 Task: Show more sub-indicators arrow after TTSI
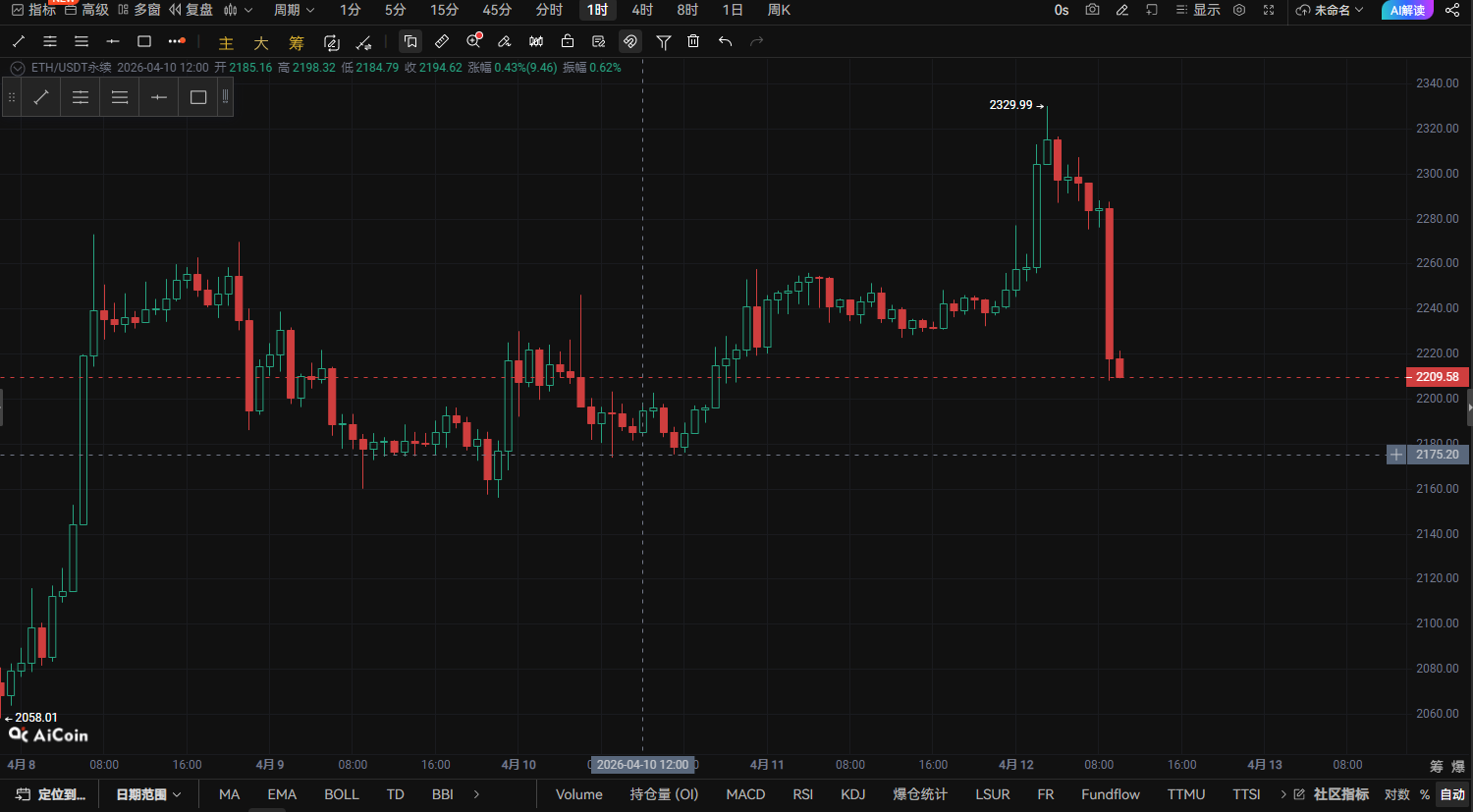point(1283,794)
